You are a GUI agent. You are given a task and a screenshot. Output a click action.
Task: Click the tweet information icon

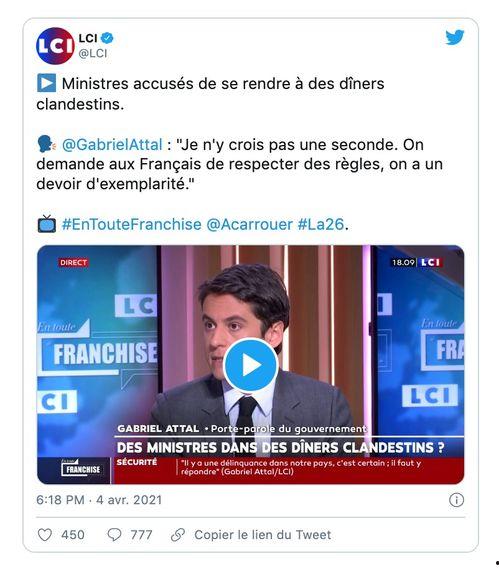456,500
